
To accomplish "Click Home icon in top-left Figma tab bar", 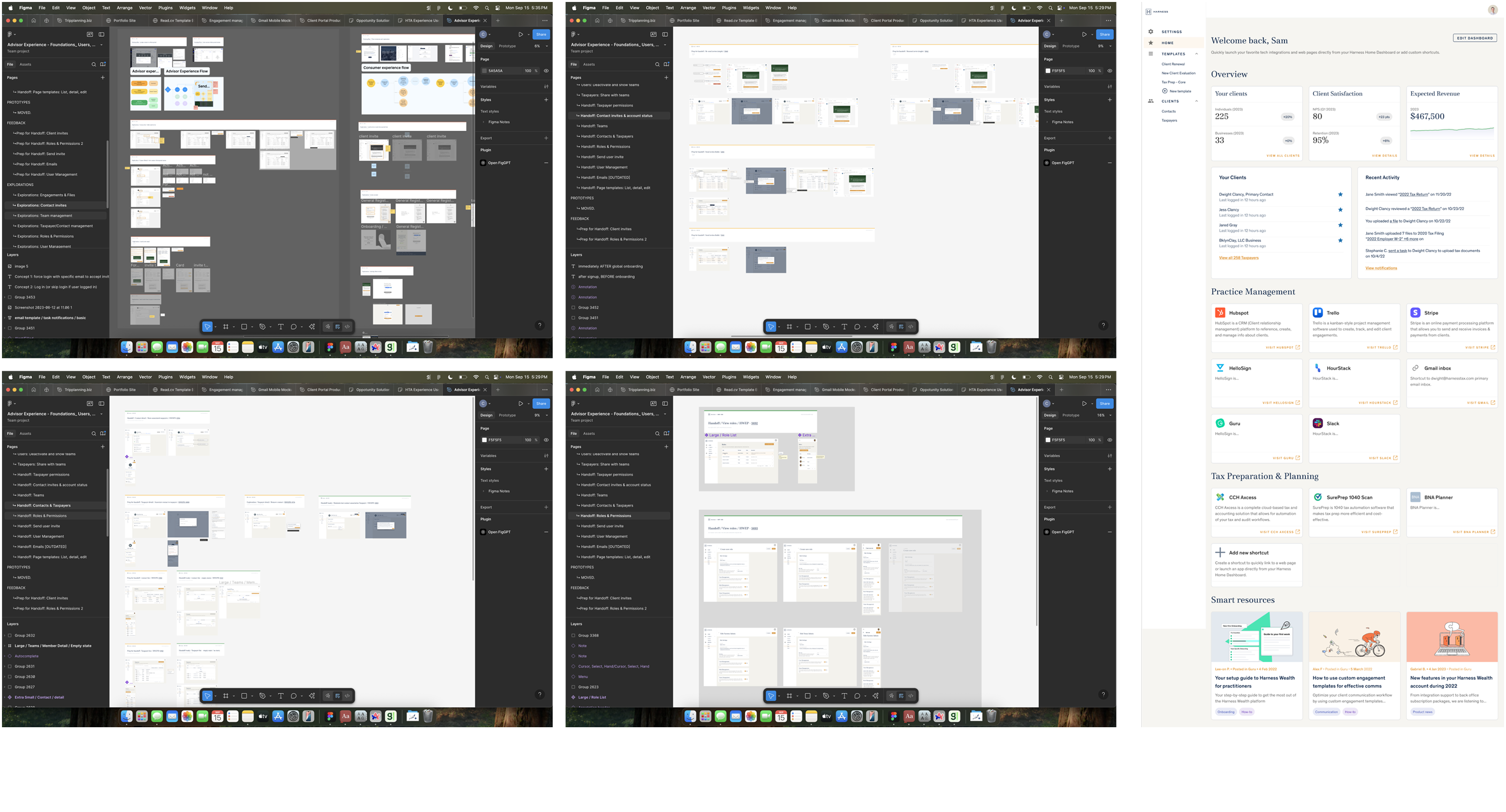I will tap(33, 21).
